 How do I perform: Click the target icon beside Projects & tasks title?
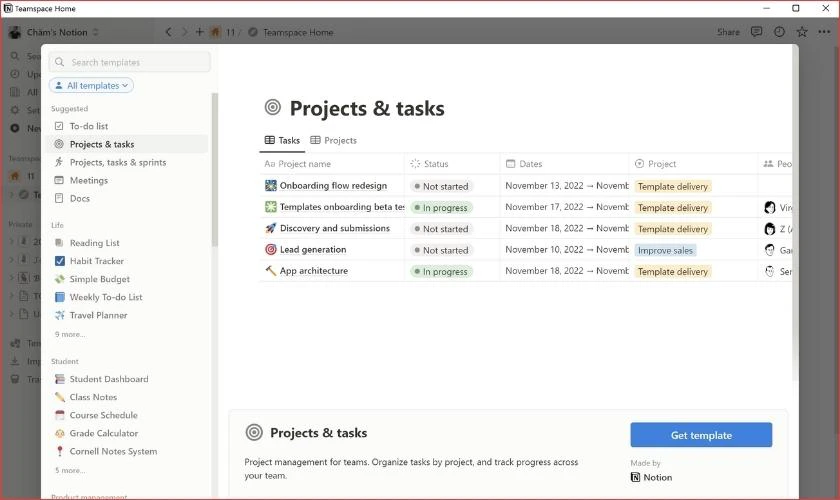[273, 107]
